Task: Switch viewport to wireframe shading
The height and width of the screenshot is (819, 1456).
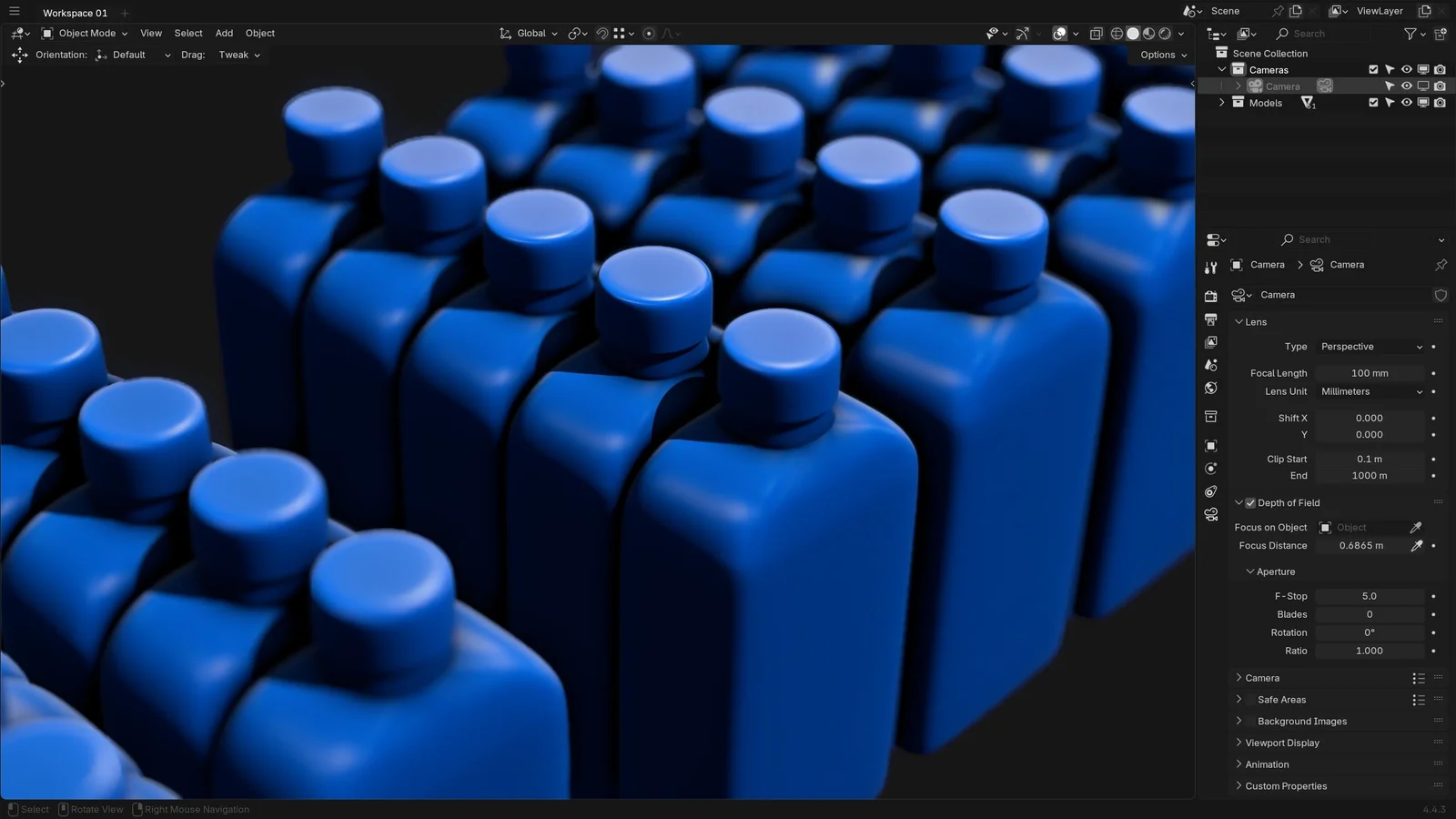Action: point(1117,34)
